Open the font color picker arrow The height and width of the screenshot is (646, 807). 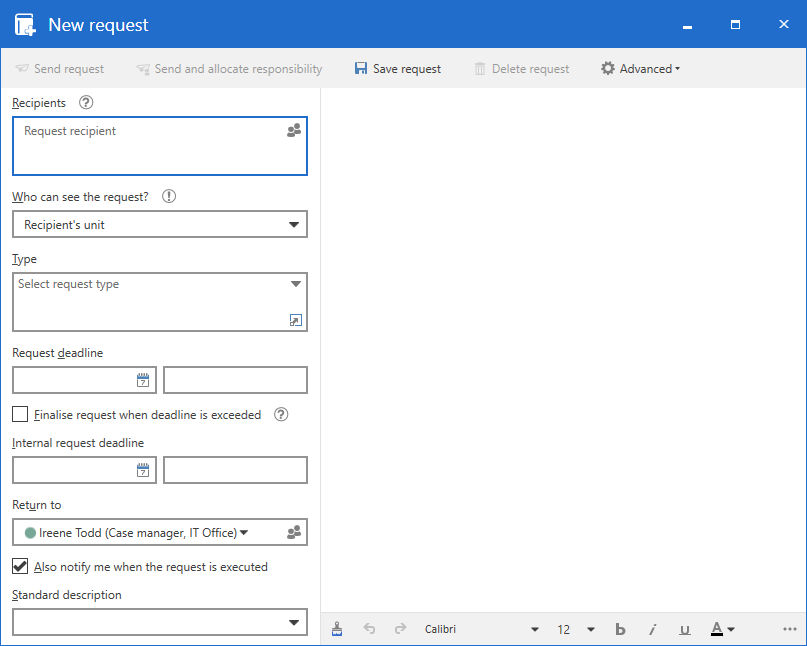732,629
